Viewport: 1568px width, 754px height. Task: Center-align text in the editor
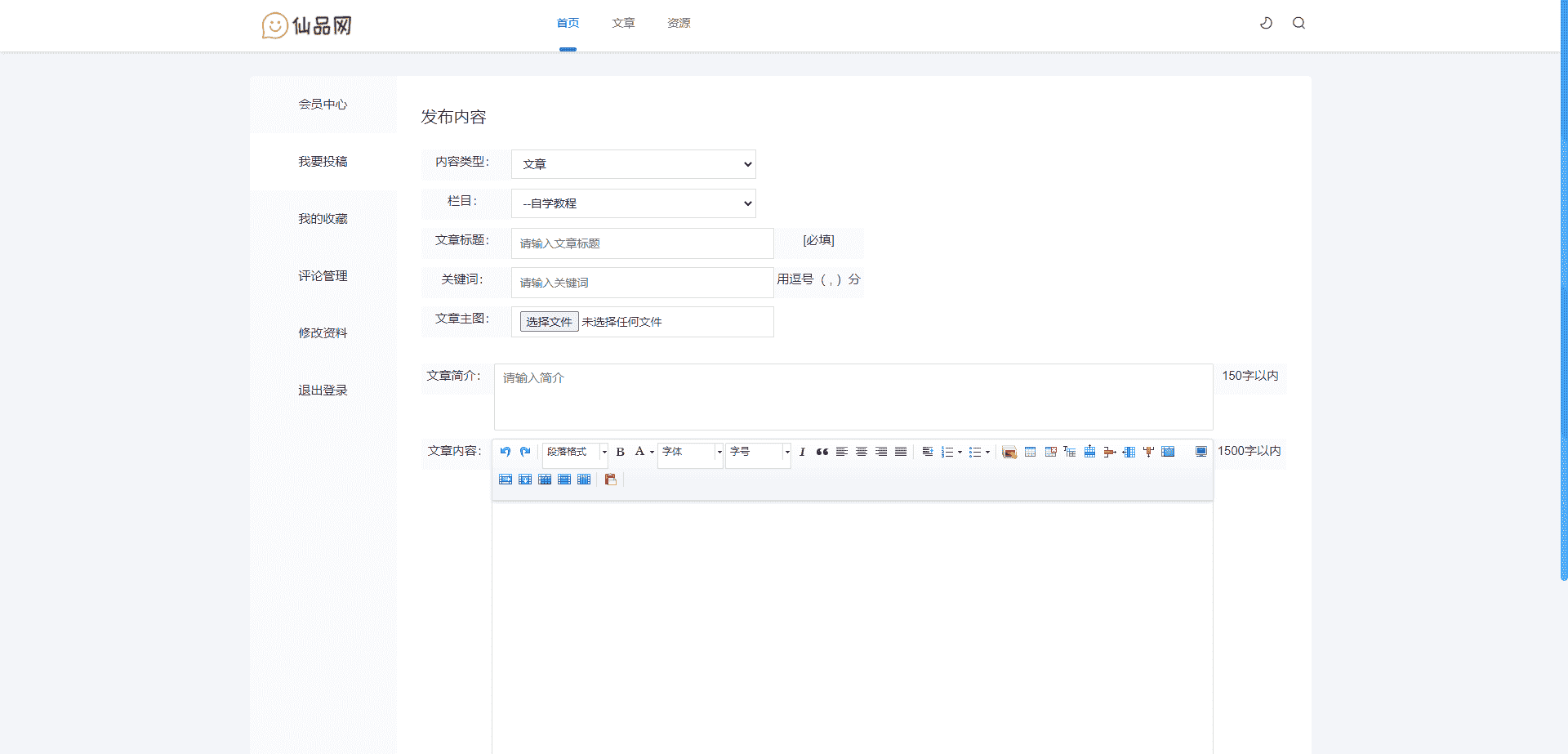pos(862,452)
